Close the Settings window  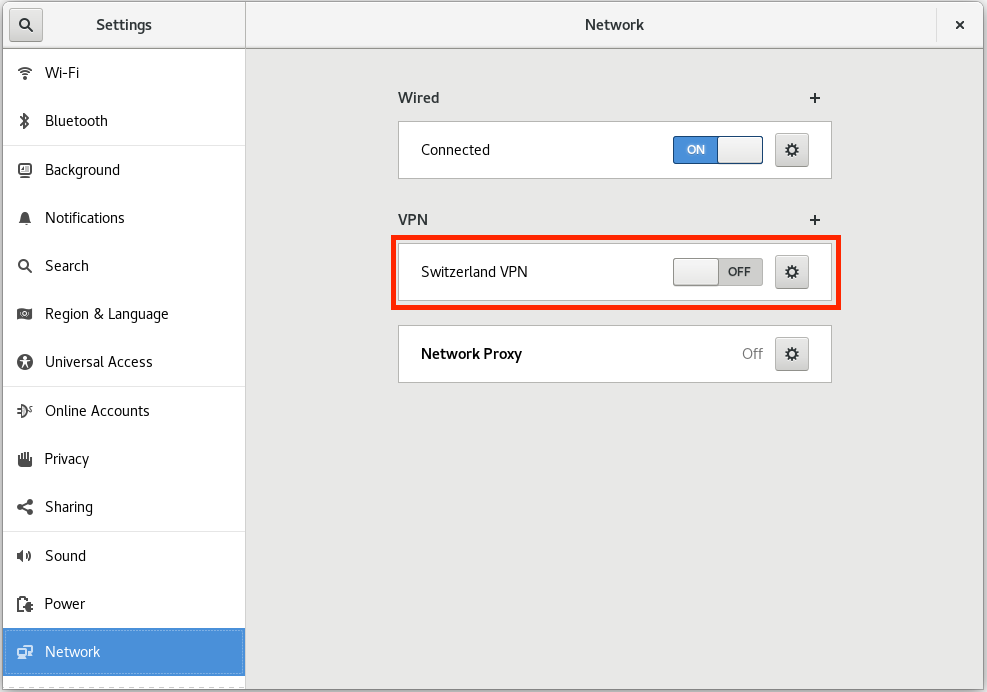[x=960, y=25]
